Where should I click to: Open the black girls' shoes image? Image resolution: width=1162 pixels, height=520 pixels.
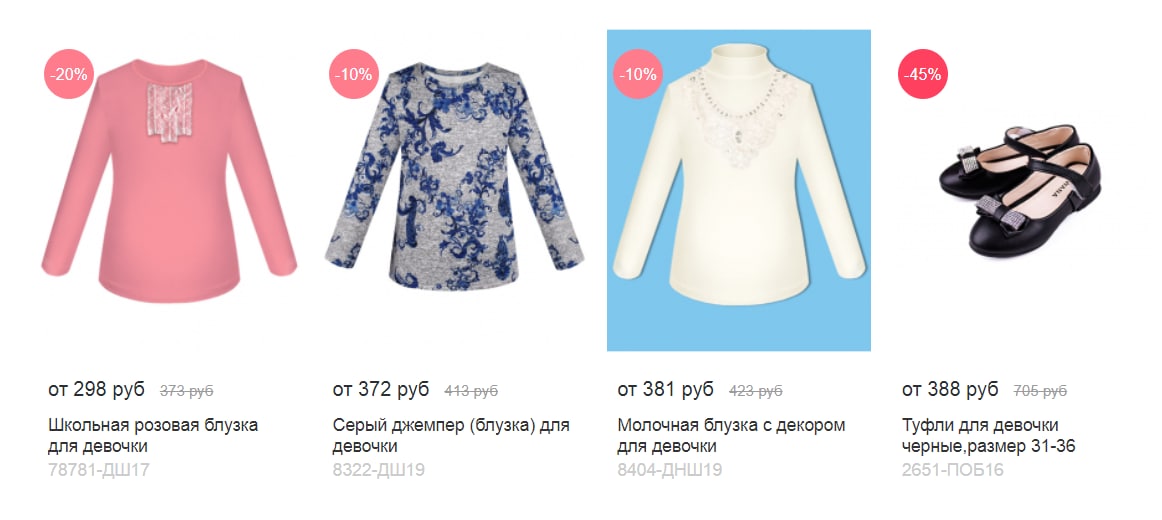(x=1020, y=191)
